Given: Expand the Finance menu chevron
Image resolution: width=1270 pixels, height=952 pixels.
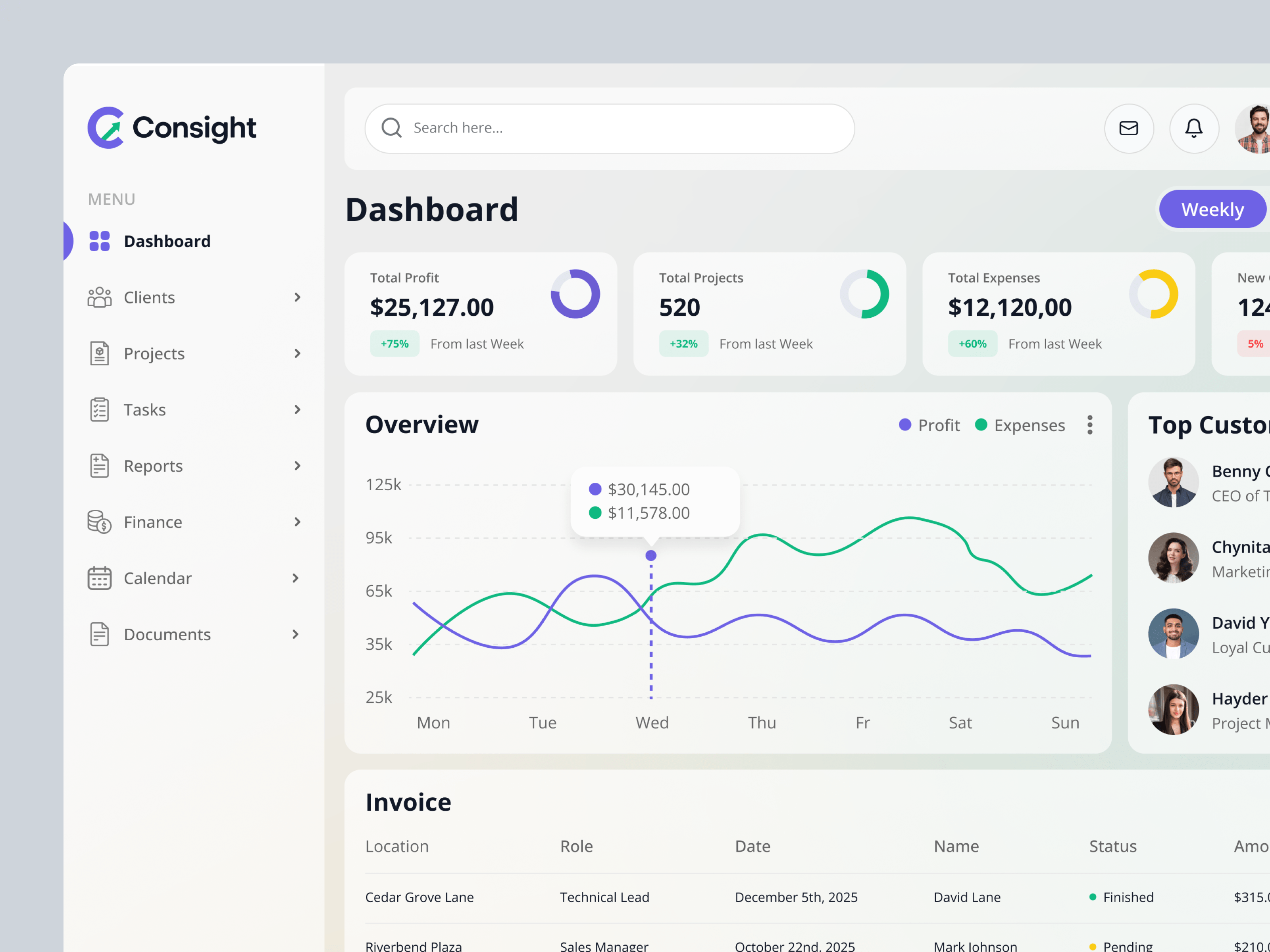Looking at the screenshot, I should 297,522.
